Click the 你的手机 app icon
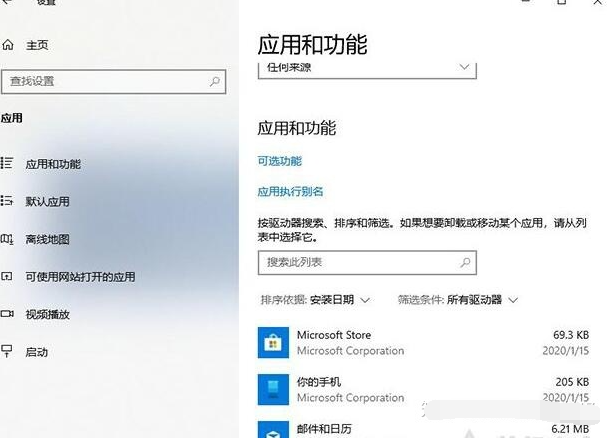 [273, 390]
